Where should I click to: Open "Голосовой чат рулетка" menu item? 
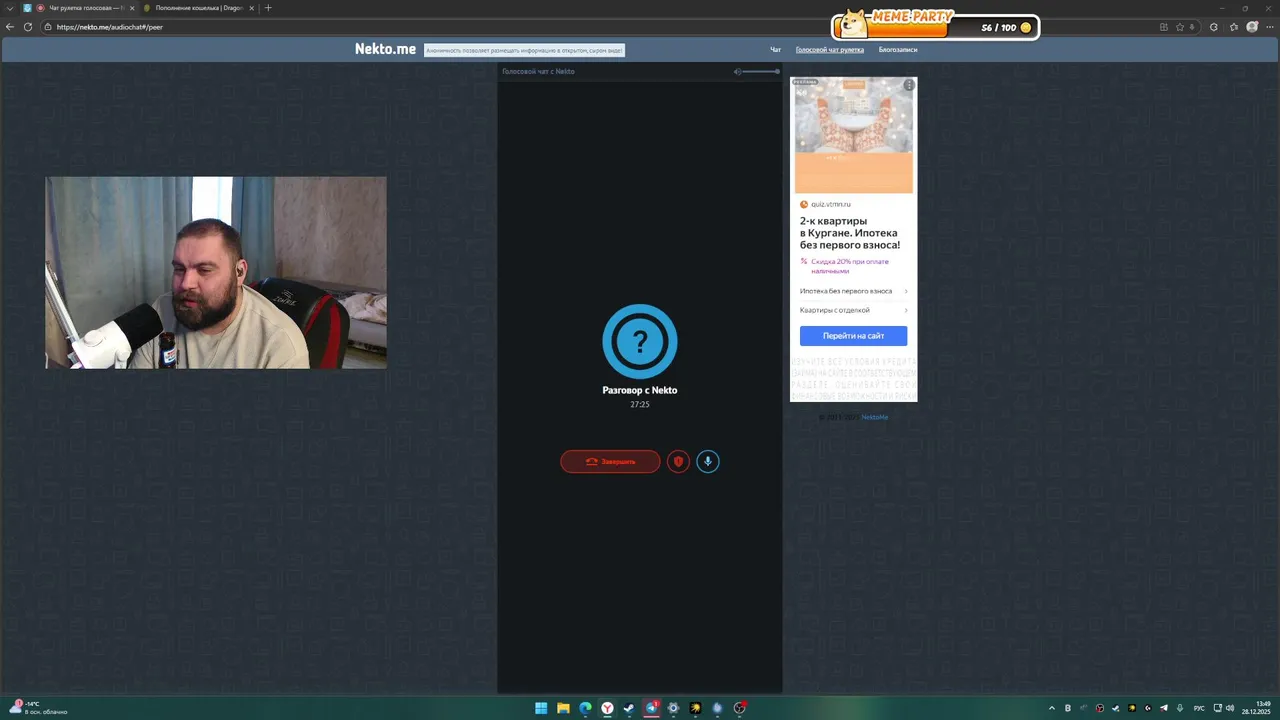[x=830, y=49]
